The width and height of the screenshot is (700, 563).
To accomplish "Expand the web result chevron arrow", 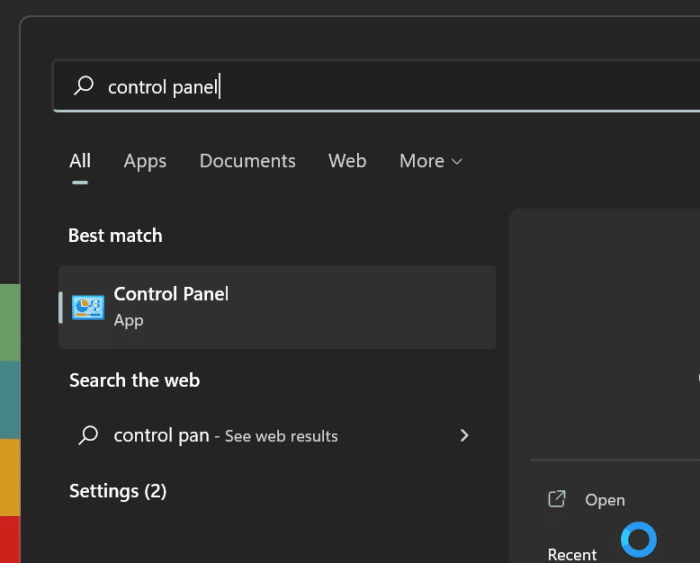I will pos(464,435).
